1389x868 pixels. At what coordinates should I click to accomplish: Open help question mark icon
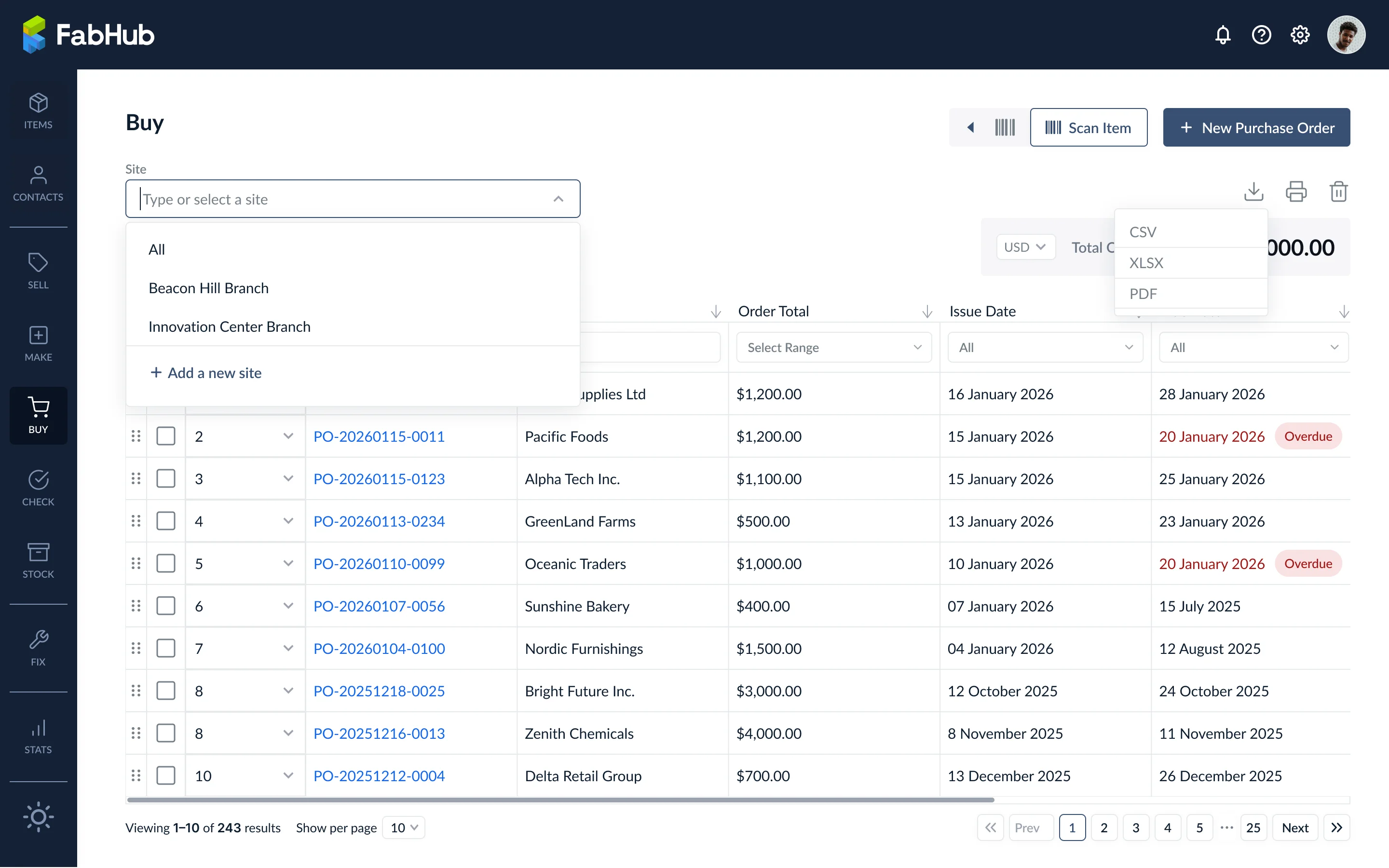[1261, 35]
